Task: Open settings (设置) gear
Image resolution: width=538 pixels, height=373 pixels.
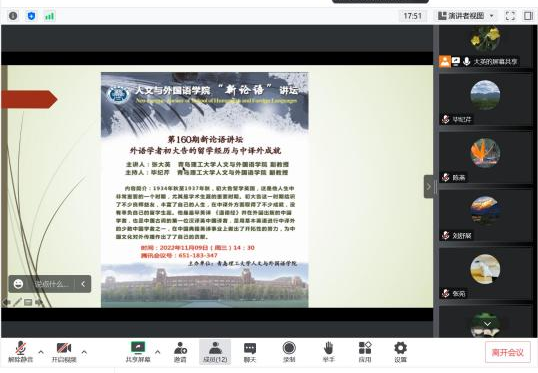Action: 400,352
